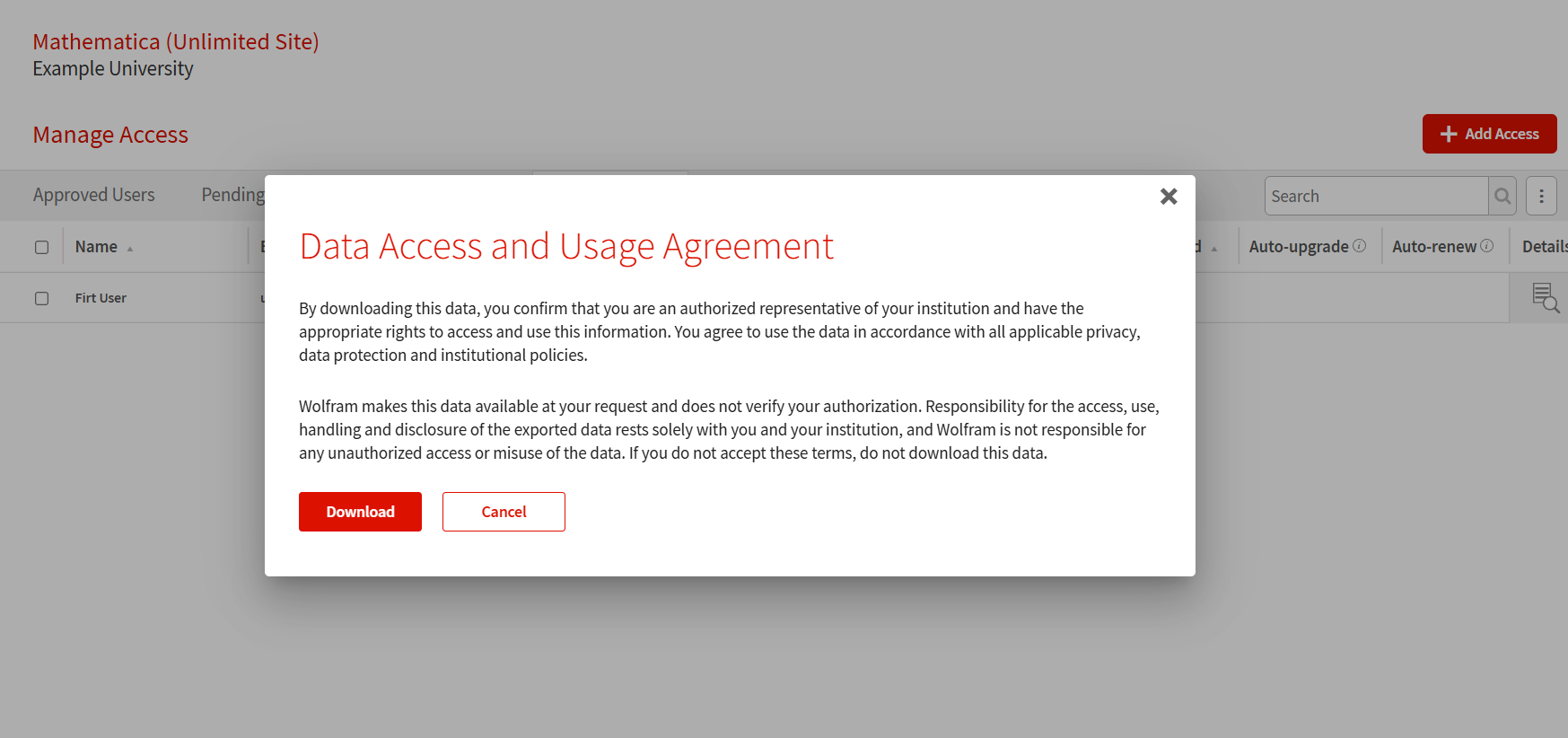Open the three-dot more options menu
The height and width of the screenshot is (738, 1568).
coord(1541,196)
